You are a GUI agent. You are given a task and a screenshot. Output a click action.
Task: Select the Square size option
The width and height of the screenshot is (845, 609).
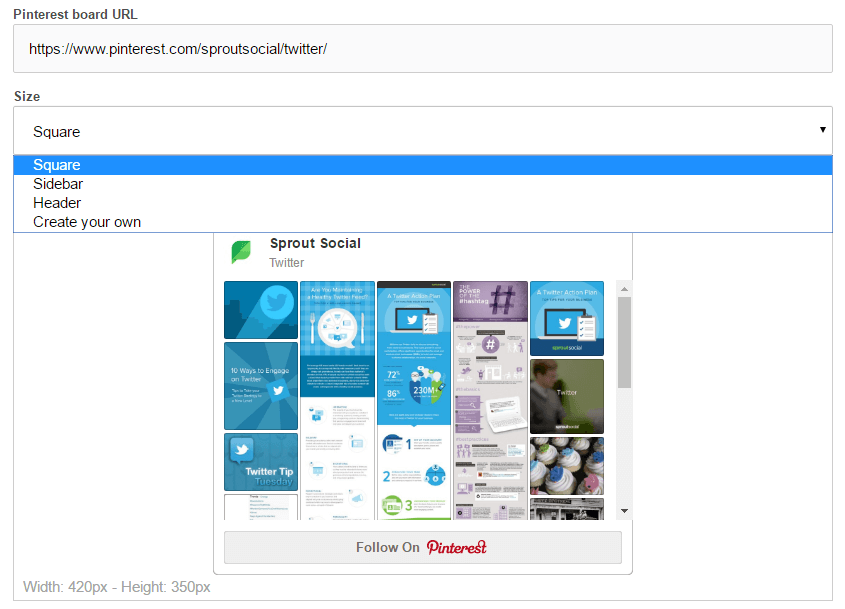point(422,165)
